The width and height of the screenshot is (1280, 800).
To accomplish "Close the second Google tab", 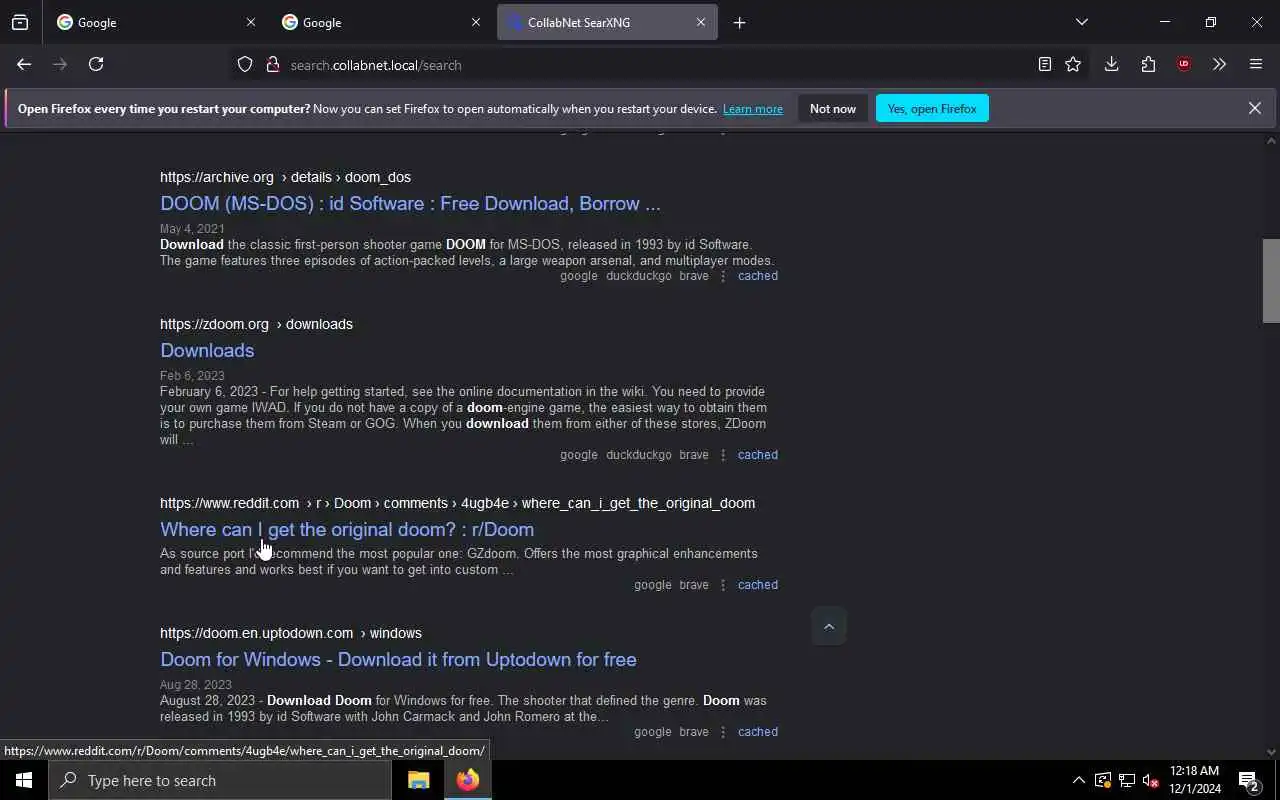I will click(x=476, y=22).
